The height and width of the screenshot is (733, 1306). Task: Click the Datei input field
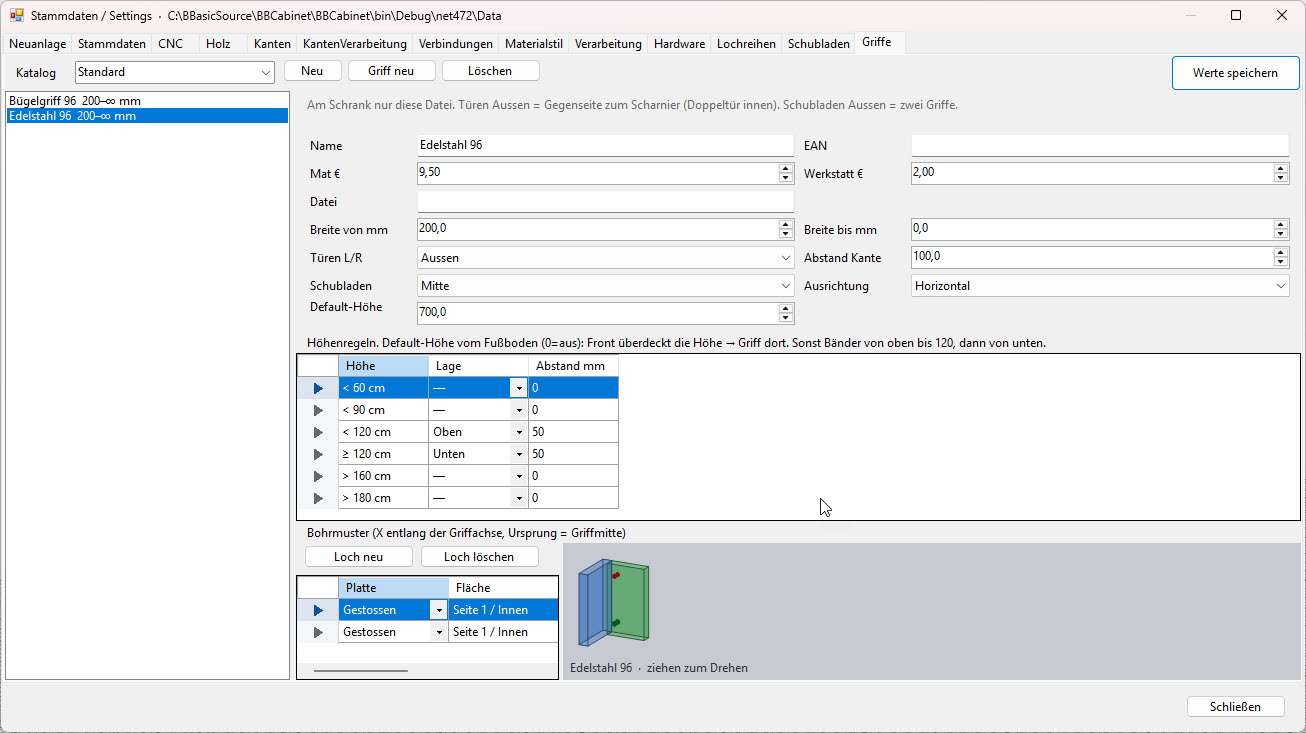605,201
